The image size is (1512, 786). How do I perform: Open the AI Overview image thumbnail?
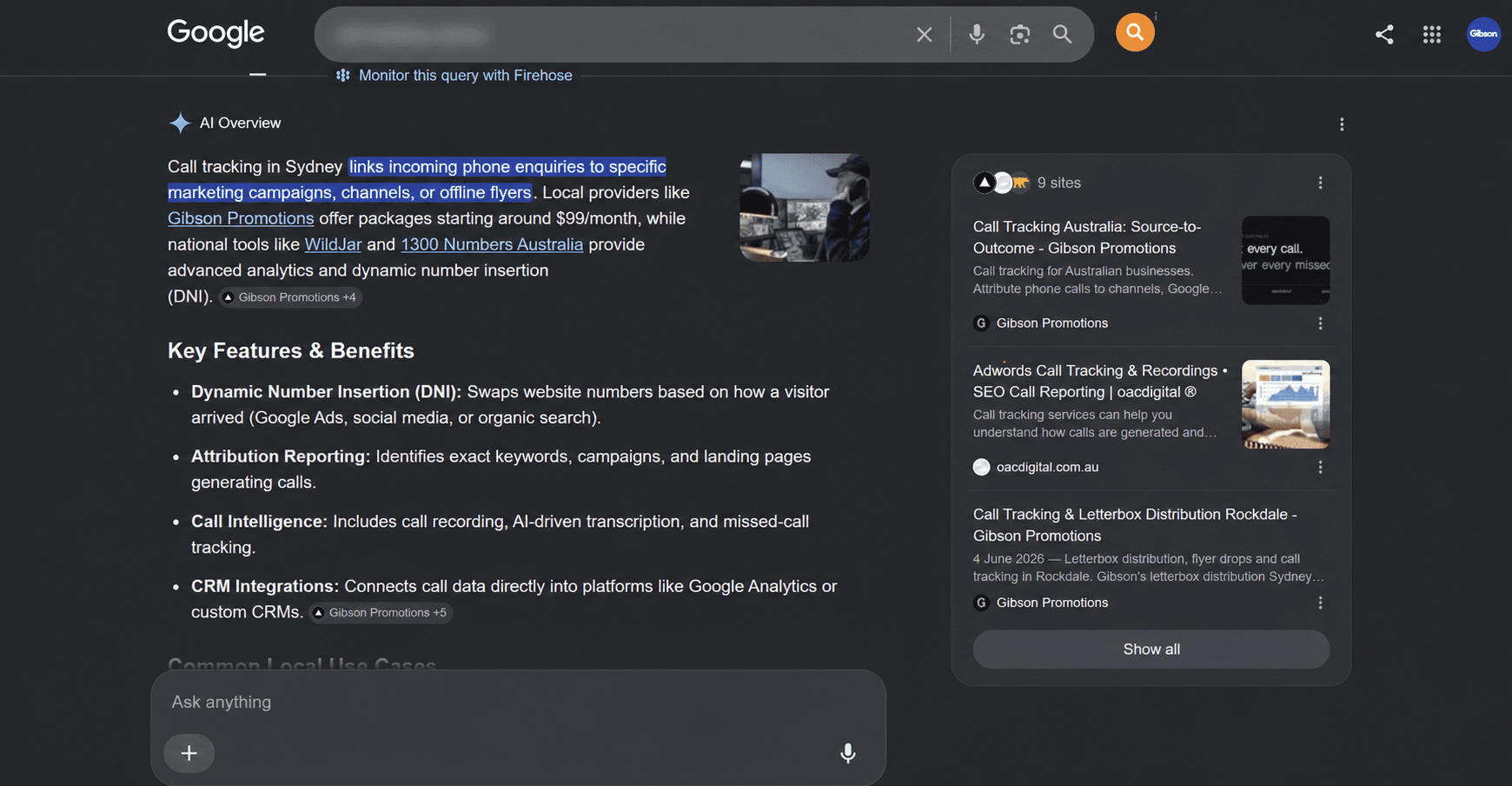tap(805, 208)
